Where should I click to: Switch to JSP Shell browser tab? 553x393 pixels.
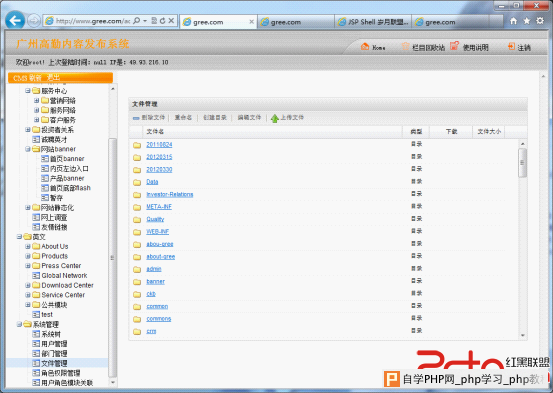(372, 22)
